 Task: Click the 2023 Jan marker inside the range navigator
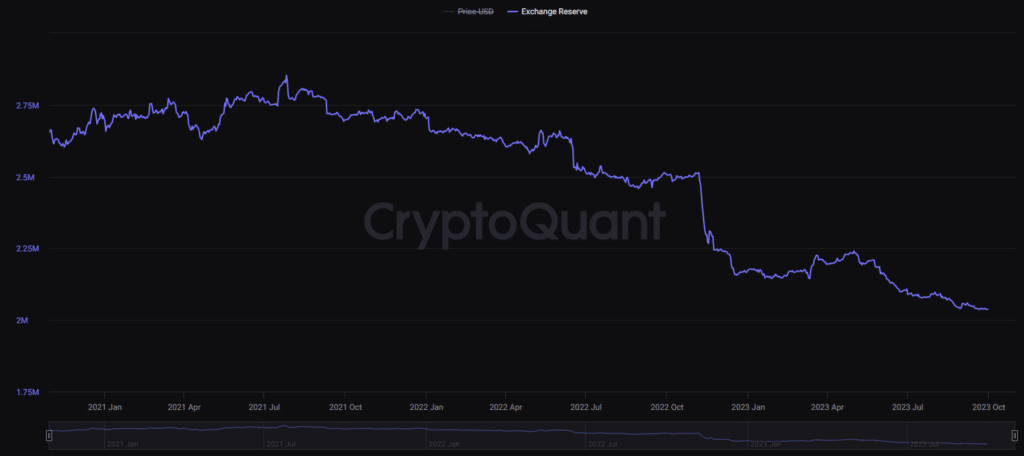click(766, 444)
